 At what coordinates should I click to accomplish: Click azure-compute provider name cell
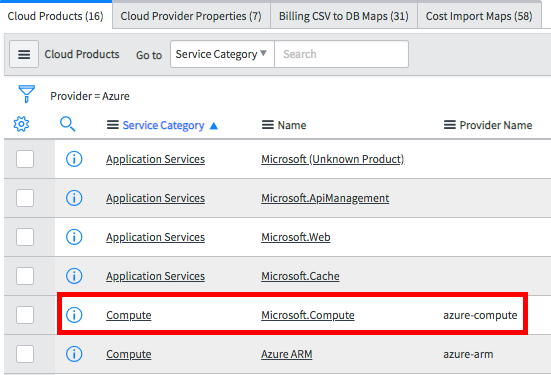coord(480,315)
